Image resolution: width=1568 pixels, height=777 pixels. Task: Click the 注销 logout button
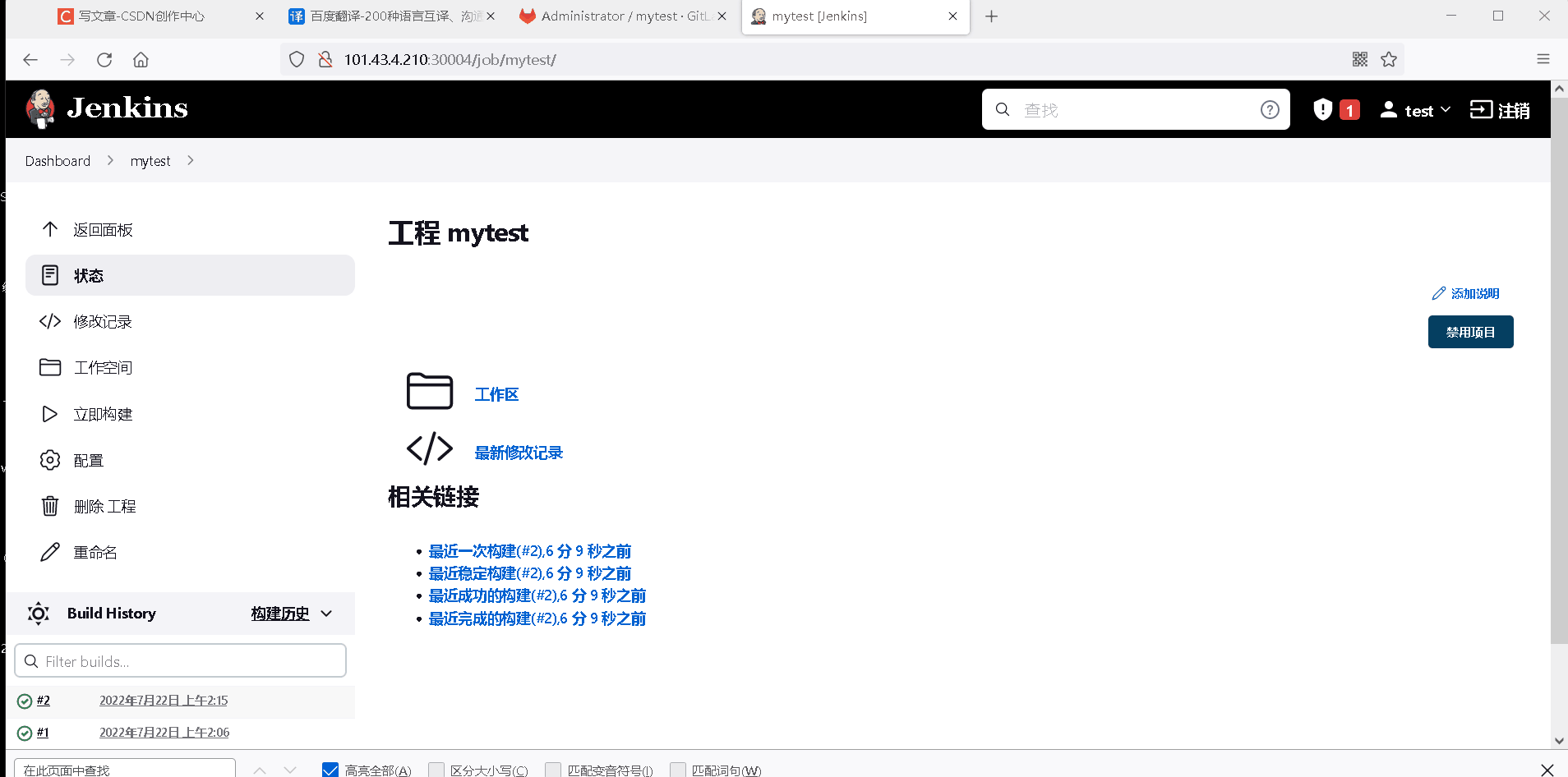[x=1500, y=110]
